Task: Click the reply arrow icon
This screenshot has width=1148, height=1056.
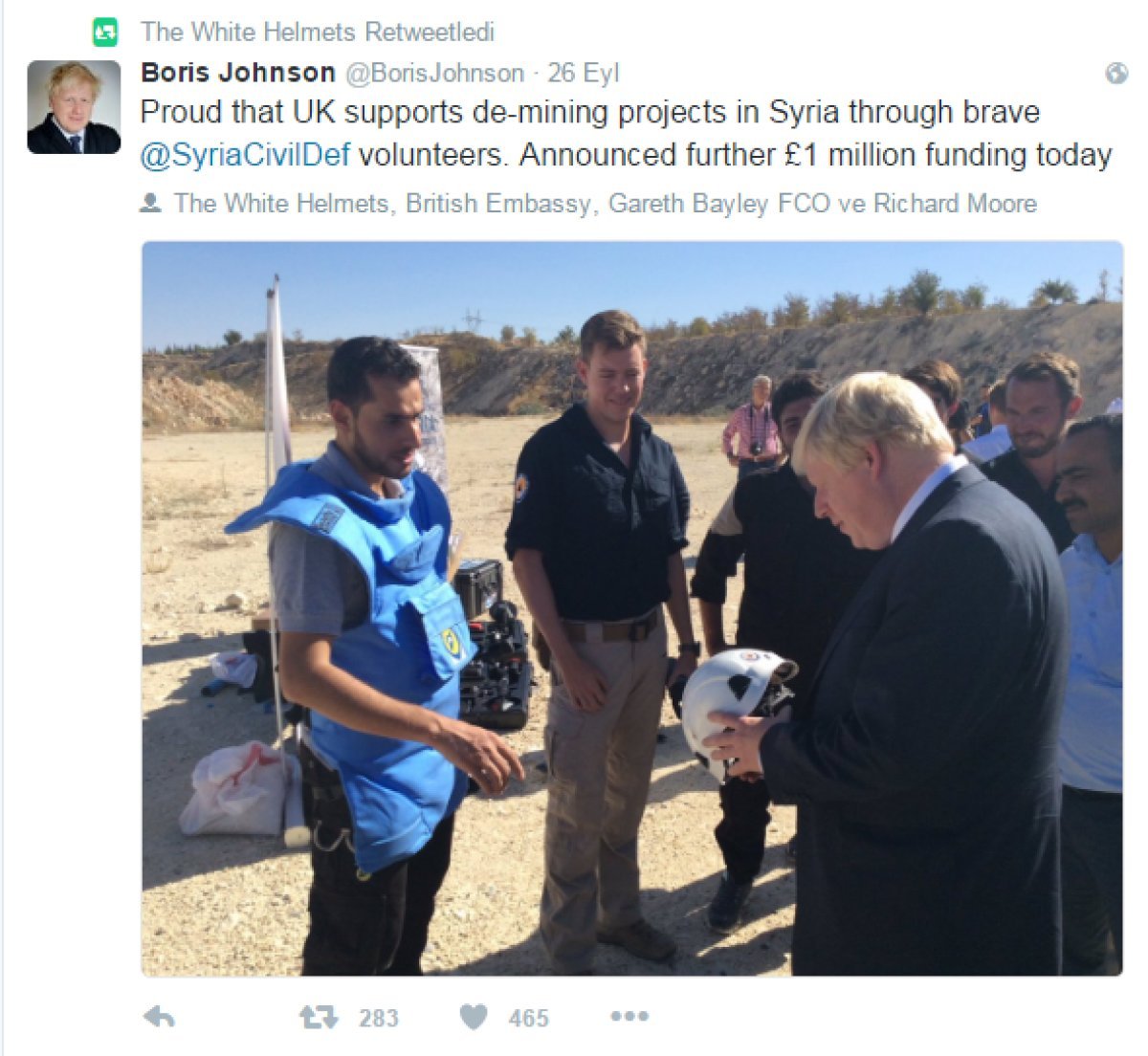Action: pyautogui.click(x=159, y=1017)
